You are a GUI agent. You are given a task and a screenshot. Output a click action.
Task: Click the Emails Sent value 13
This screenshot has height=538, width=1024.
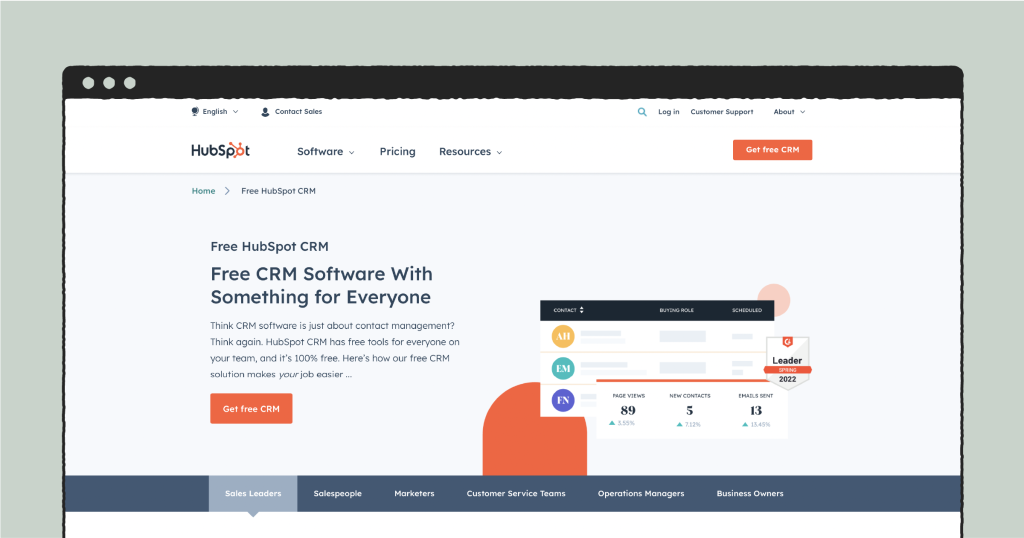pos(756,410)
